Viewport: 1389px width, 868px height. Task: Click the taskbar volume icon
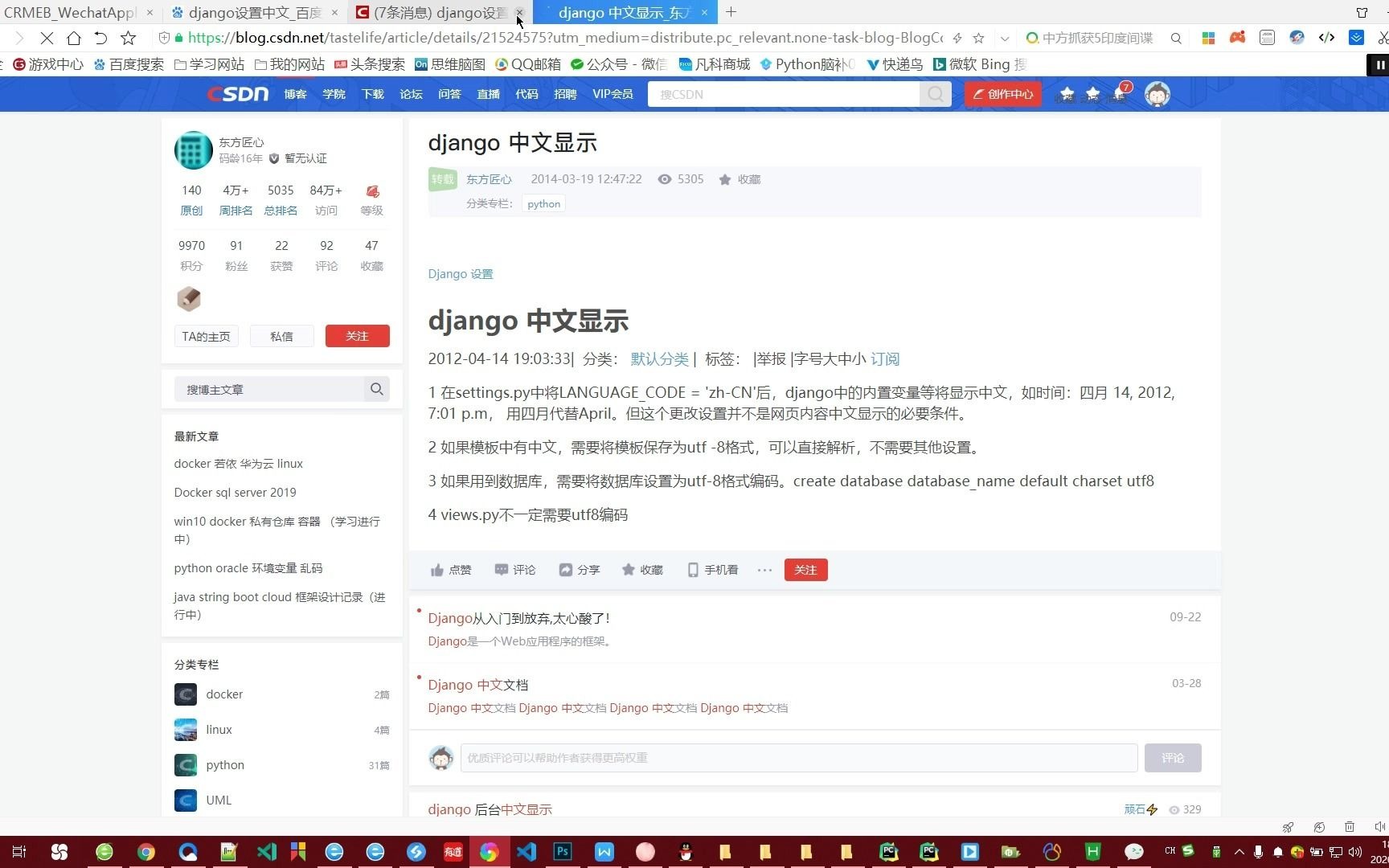click(1355, 852)
